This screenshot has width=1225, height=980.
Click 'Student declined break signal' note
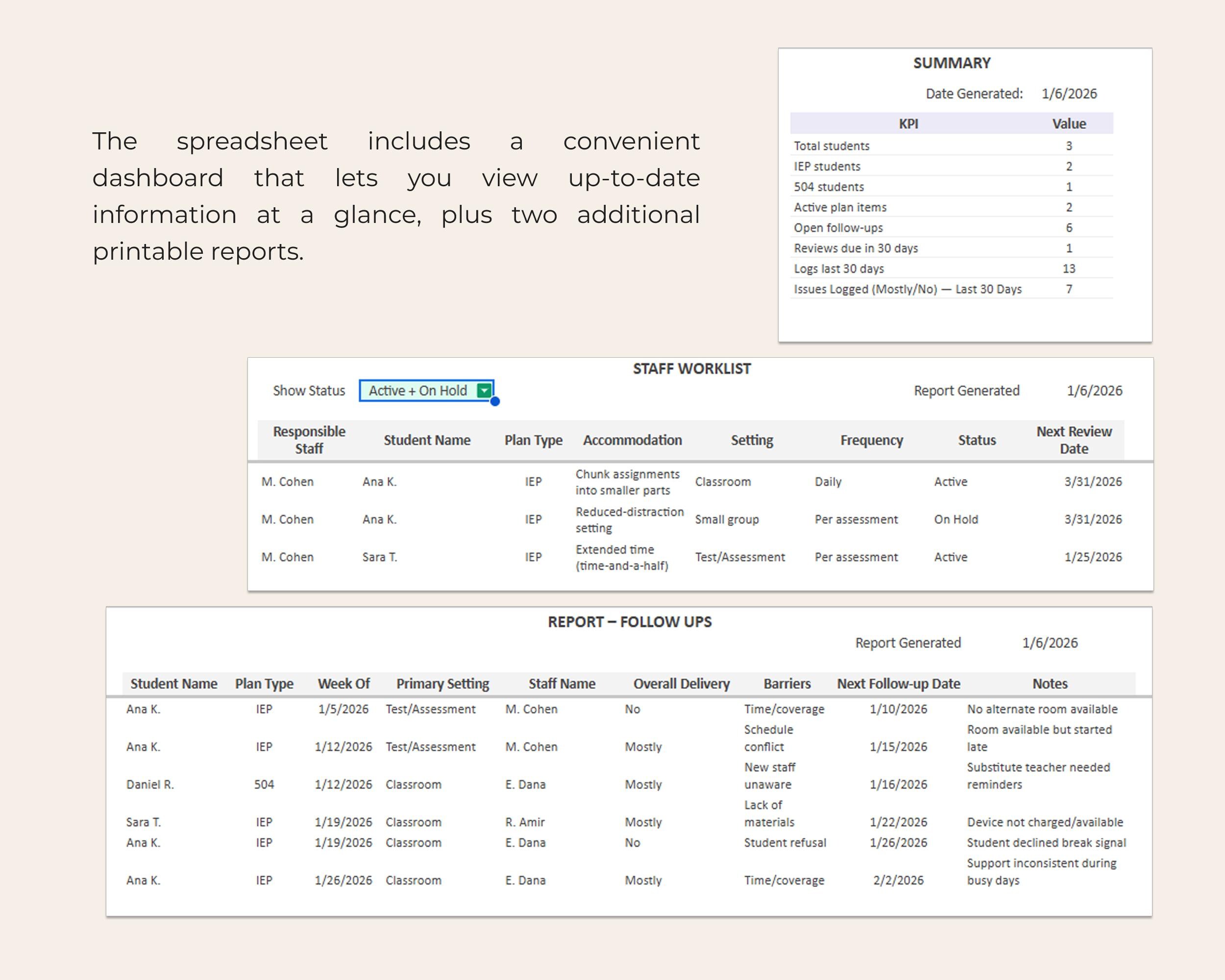[1046, 842]
